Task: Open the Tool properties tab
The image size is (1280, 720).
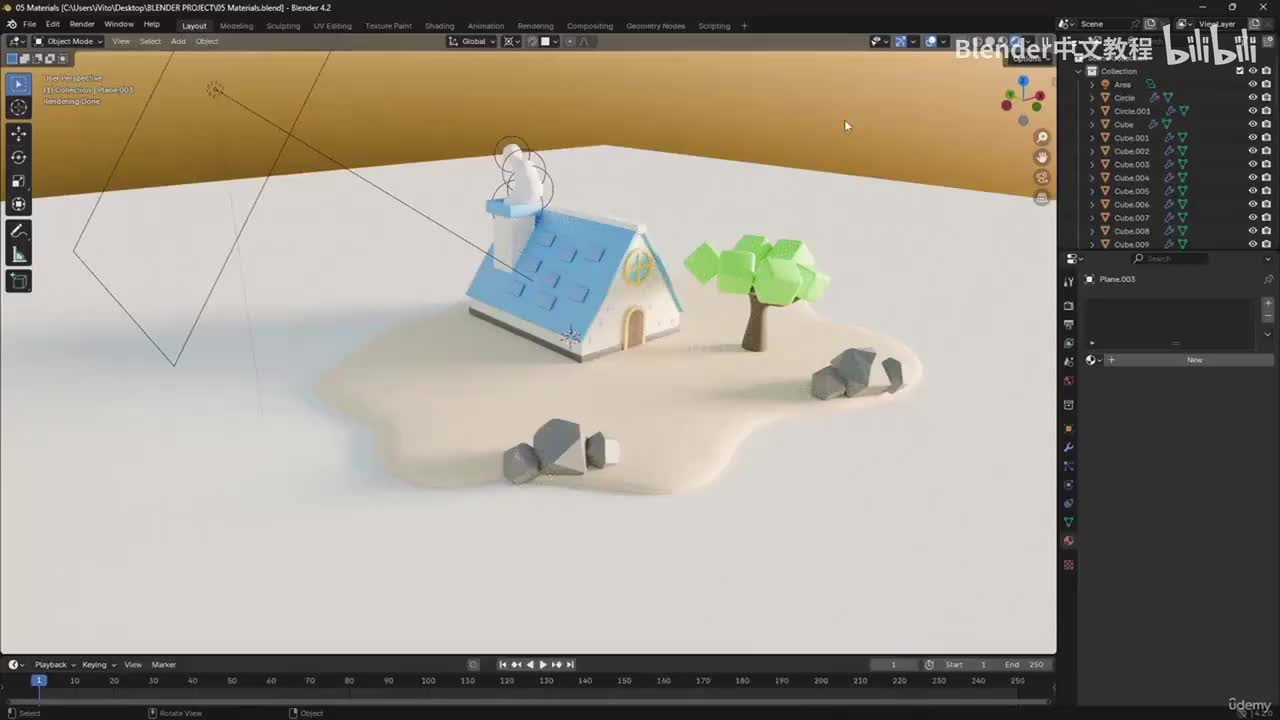Action: click(1068, 282)
